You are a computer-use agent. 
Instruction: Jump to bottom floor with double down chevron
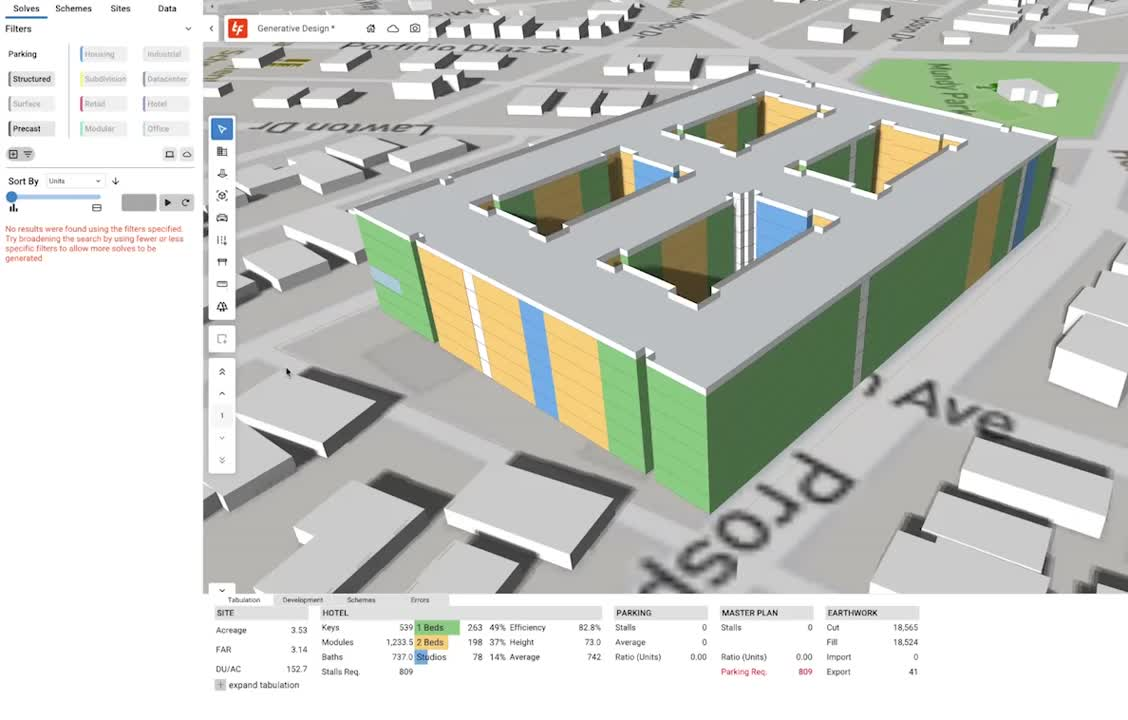(x=222, y=460)
